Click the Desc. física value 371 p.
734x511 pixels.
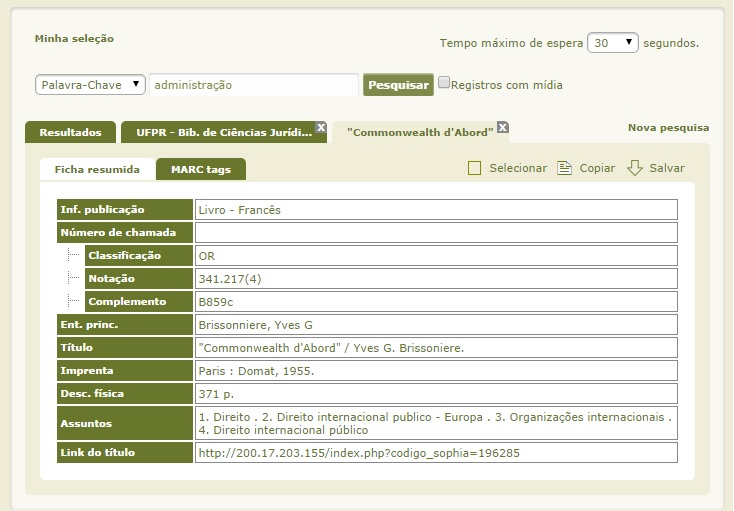tap(216, 394)
